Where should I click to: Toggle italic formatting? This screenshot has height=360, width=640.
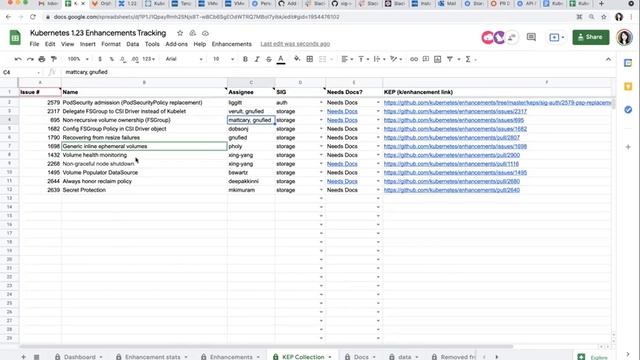[x=257, y=59]
